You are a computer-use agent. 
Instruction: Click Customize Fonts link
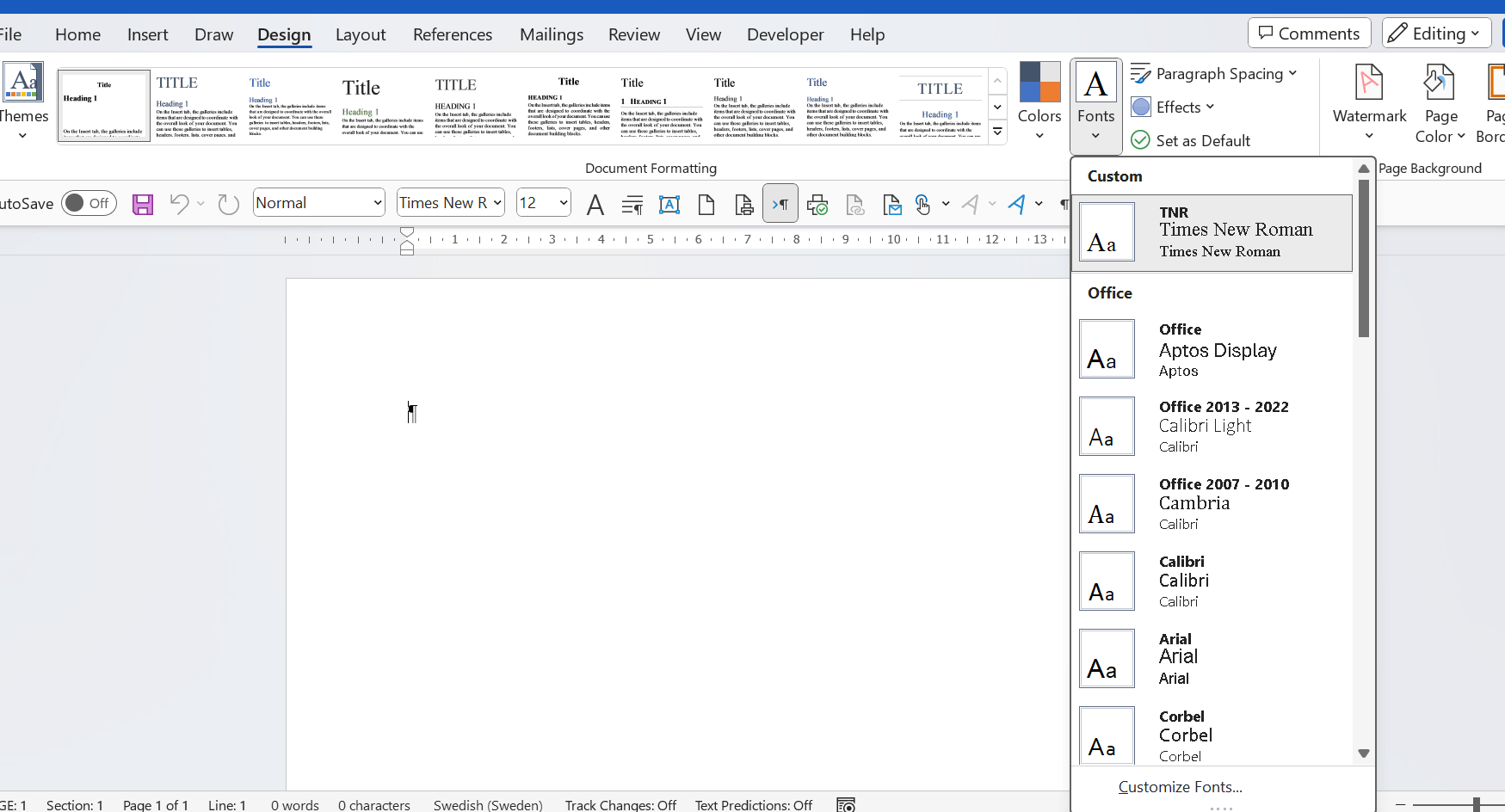pos(1180,787)
